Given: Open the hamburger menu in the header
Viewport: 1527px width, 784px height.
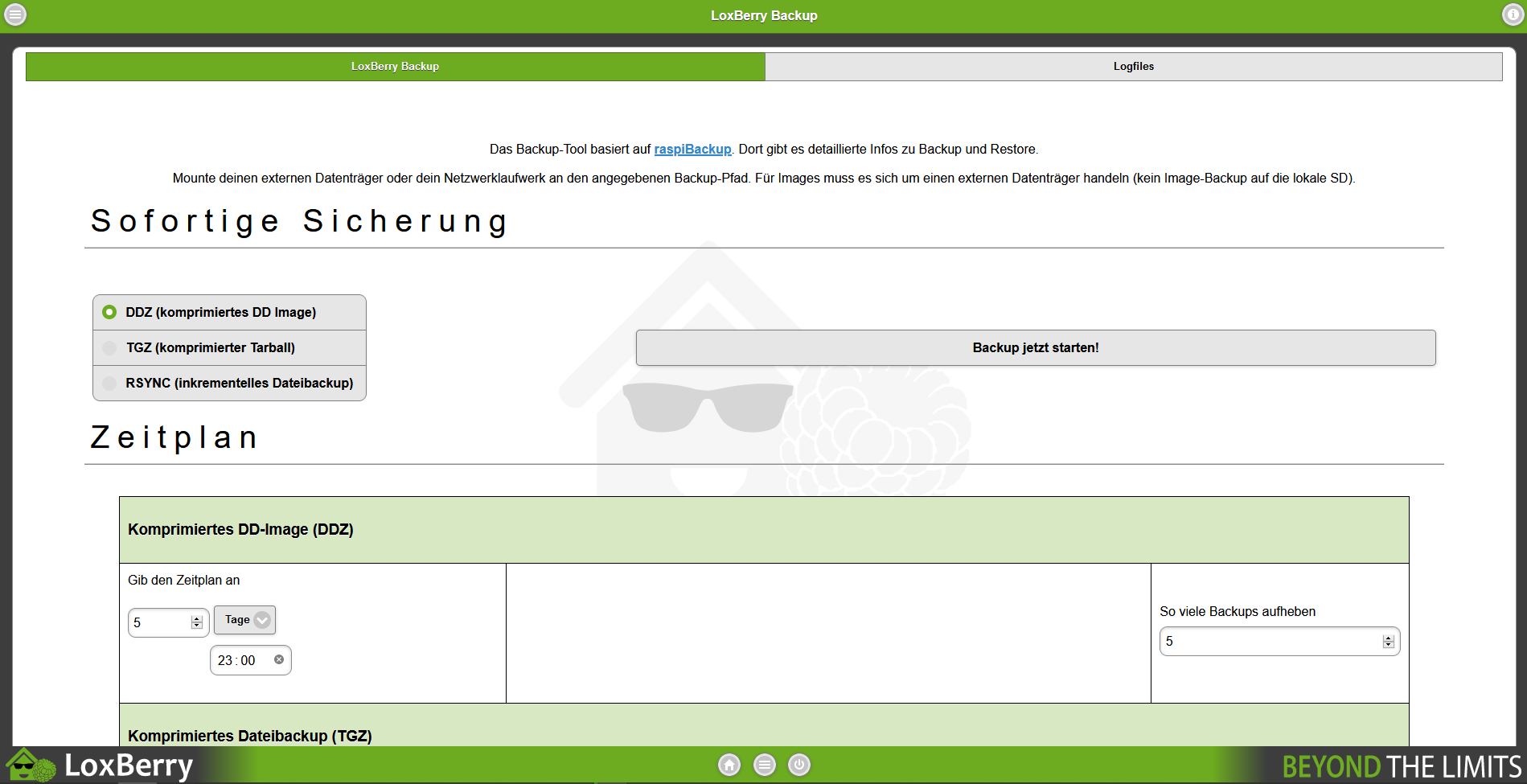Looking at the screenshot, I should 15,14.
